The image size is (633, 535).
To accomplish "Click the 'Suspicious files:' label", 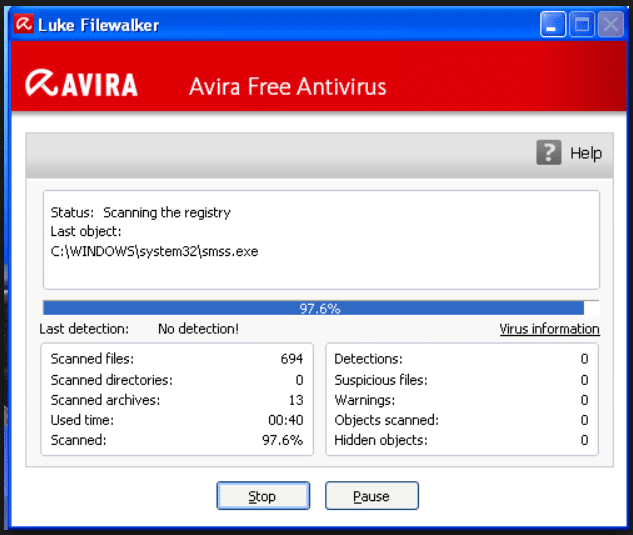I will 381,380.
